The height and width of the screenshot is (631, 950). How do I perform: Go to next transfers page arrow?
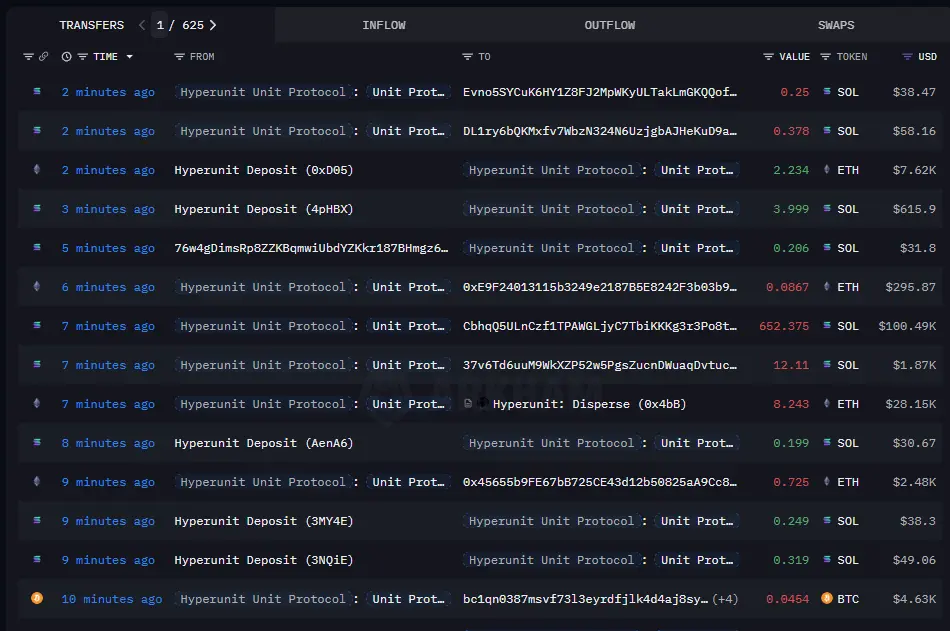click(x=213, y=25)
